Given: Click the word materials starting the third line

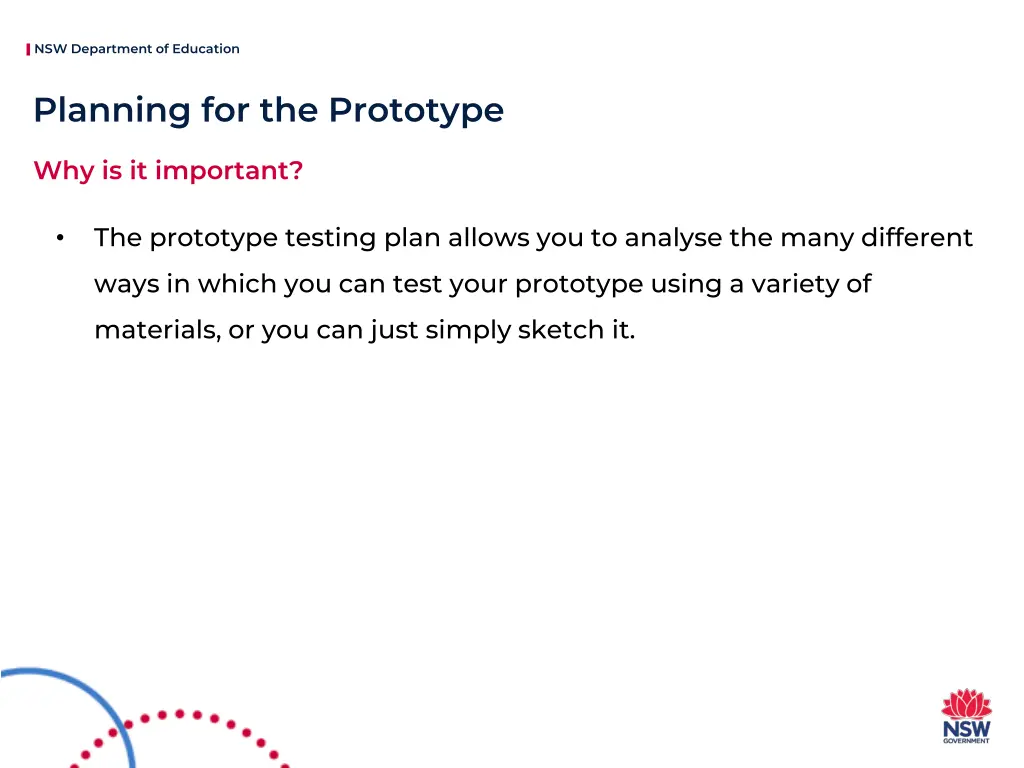Looking at the screenshot, I should click(x=157, y=330).
